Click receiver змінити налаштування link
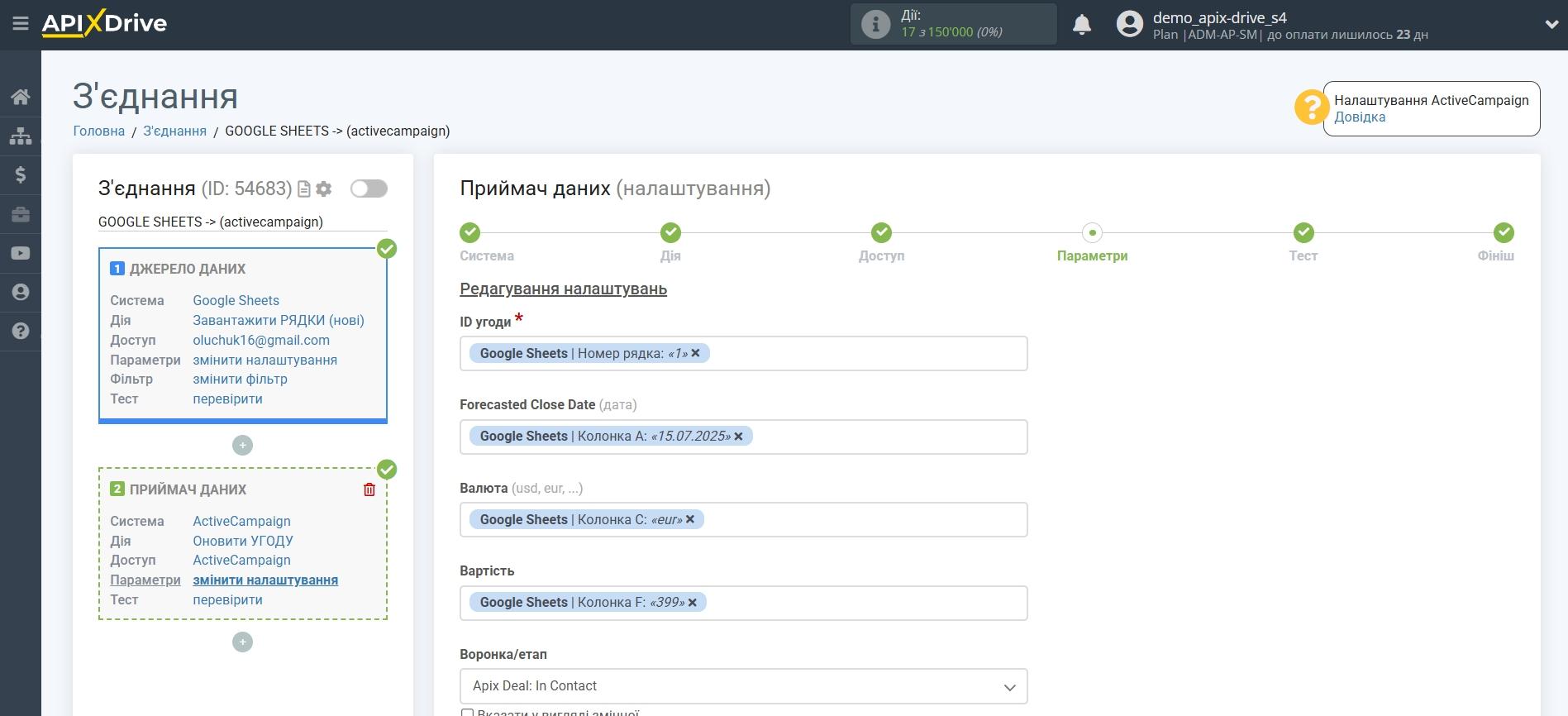1568x716 pixels. (x=265, y=580)
